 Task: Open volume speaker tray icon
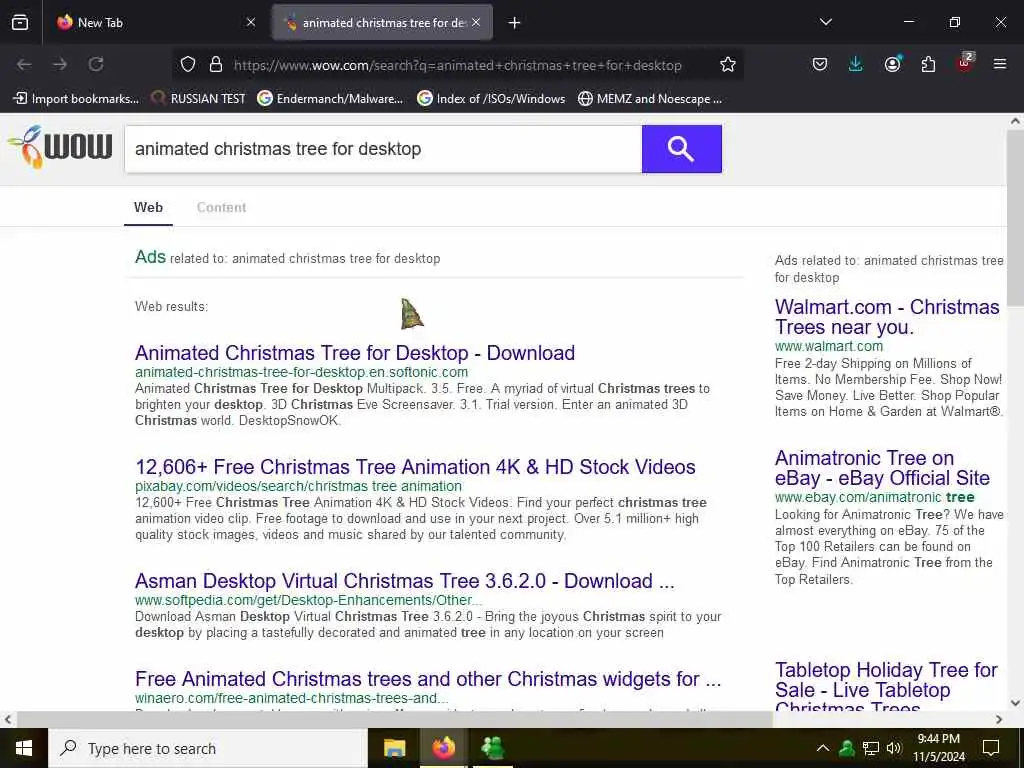pos(894,748)
